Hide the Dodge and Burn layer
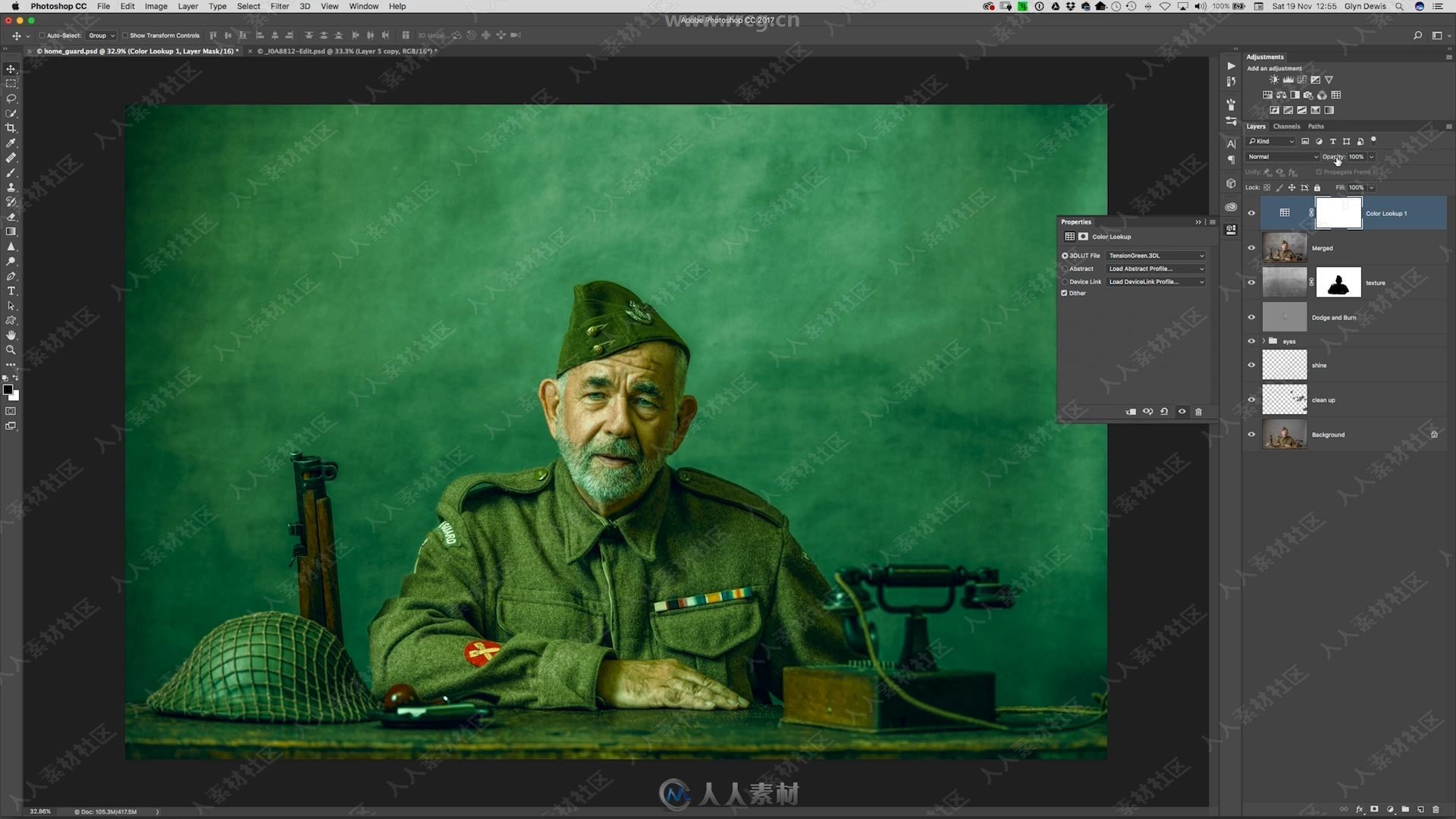The width and height of the screenshot is (1456, 819). coord(1251,318)
